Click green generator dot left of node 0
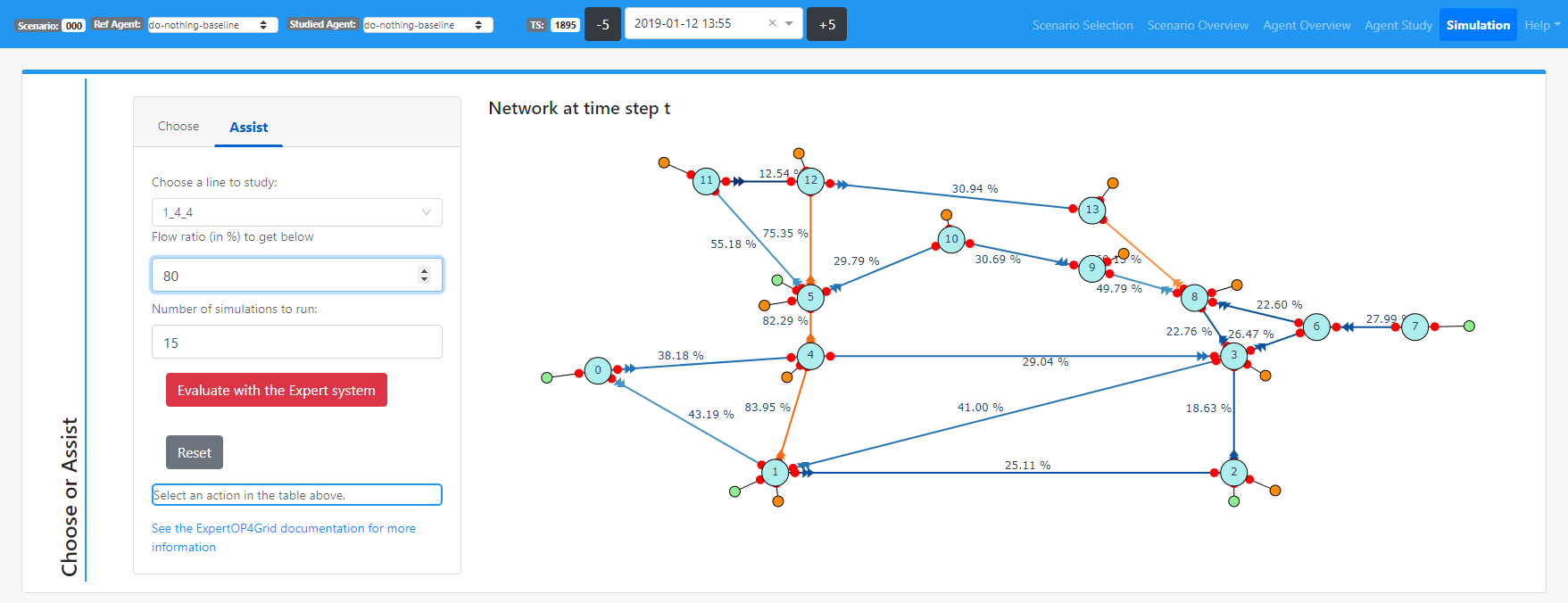The width and height of the screenshot is (1568, 603). [547, 378]
